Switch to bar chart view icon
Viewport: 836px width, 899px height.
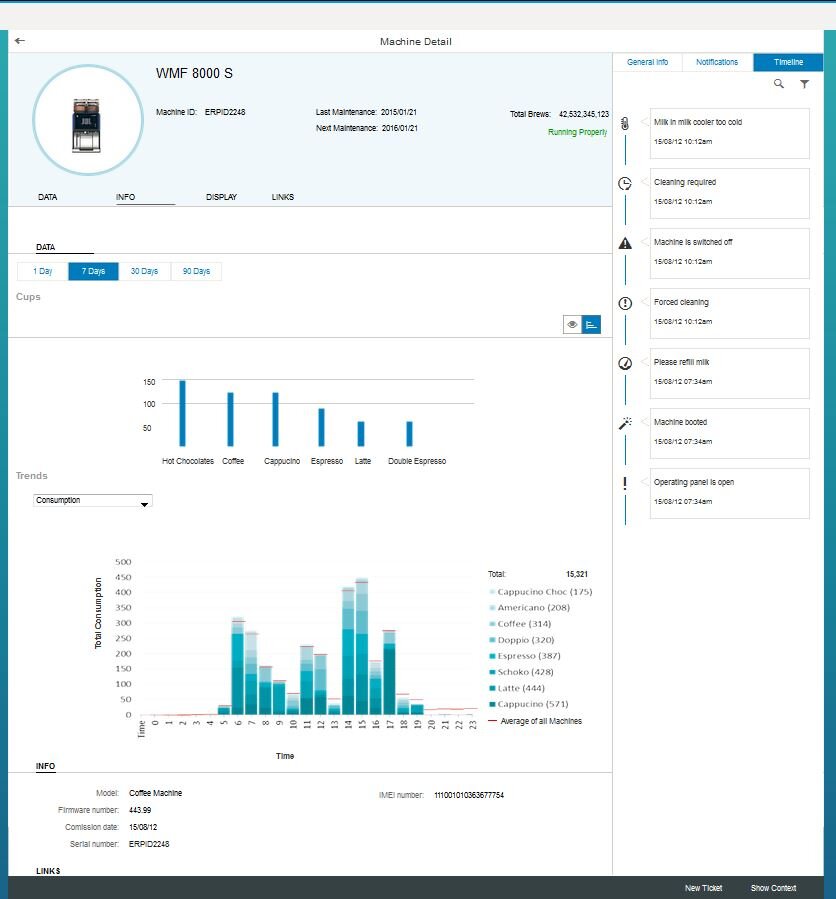pyautogui.click(x=591, y=325)
